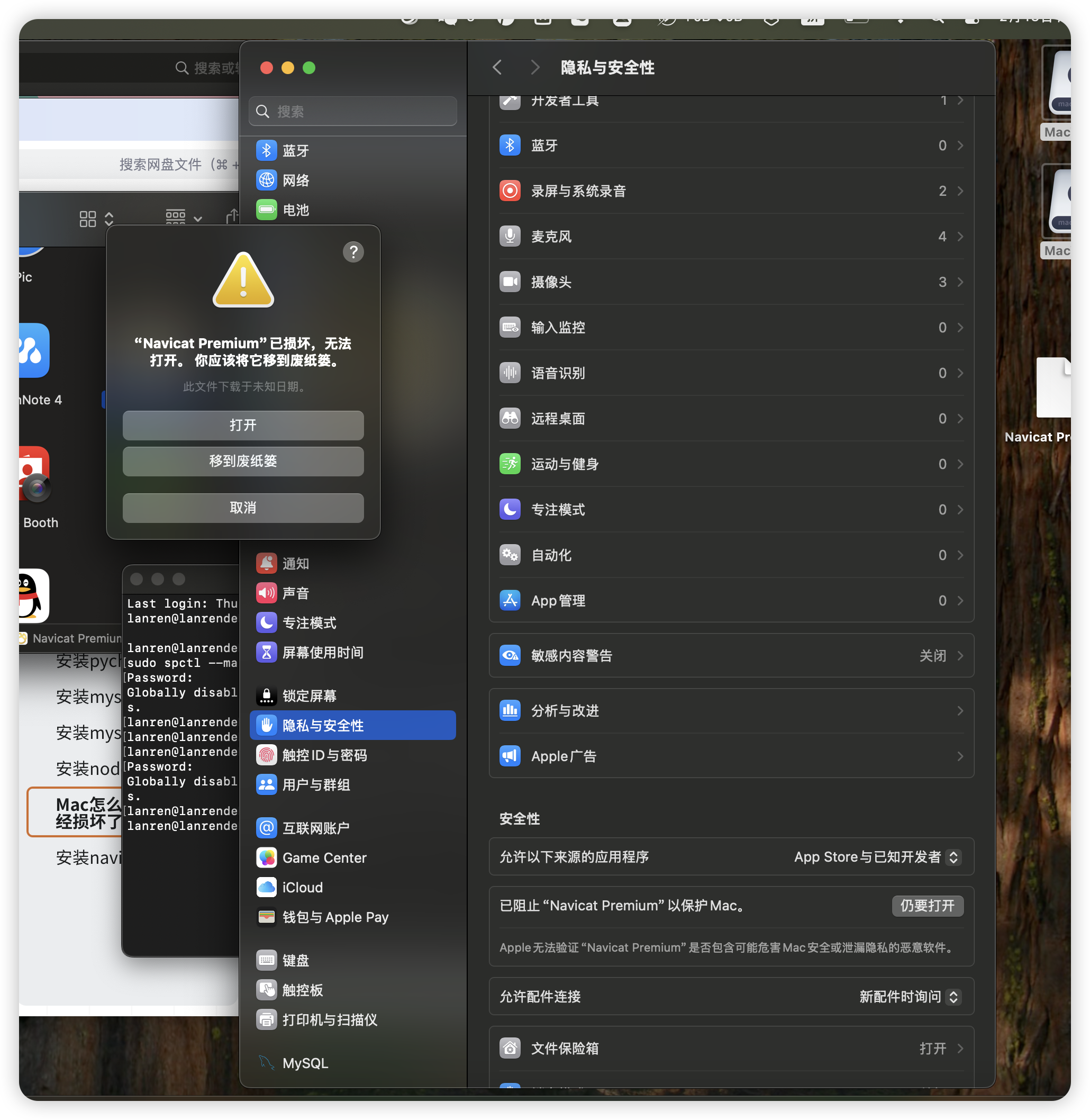This screenshot has width=1090, height=1120.
Task: Click 安装navi entry in background document list
Action: click(89, 857)
